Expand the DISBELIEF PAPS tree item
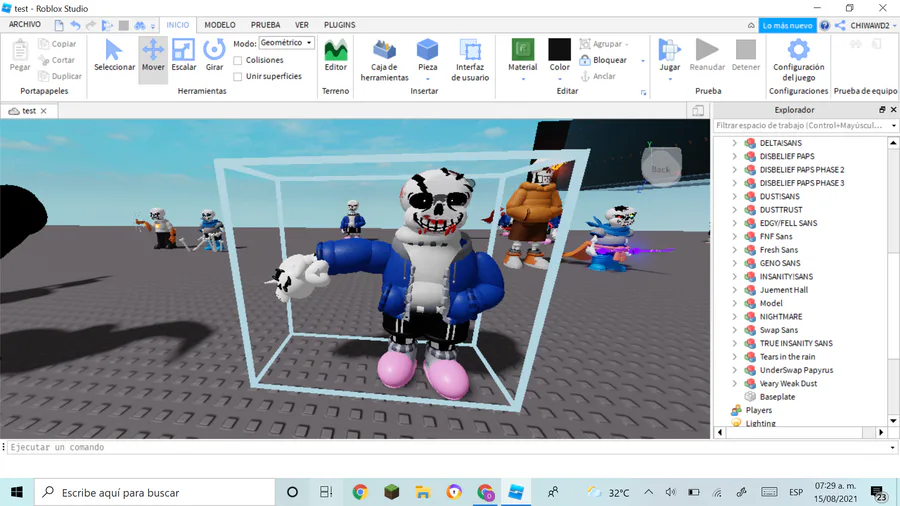 click(x=734, y=156)
